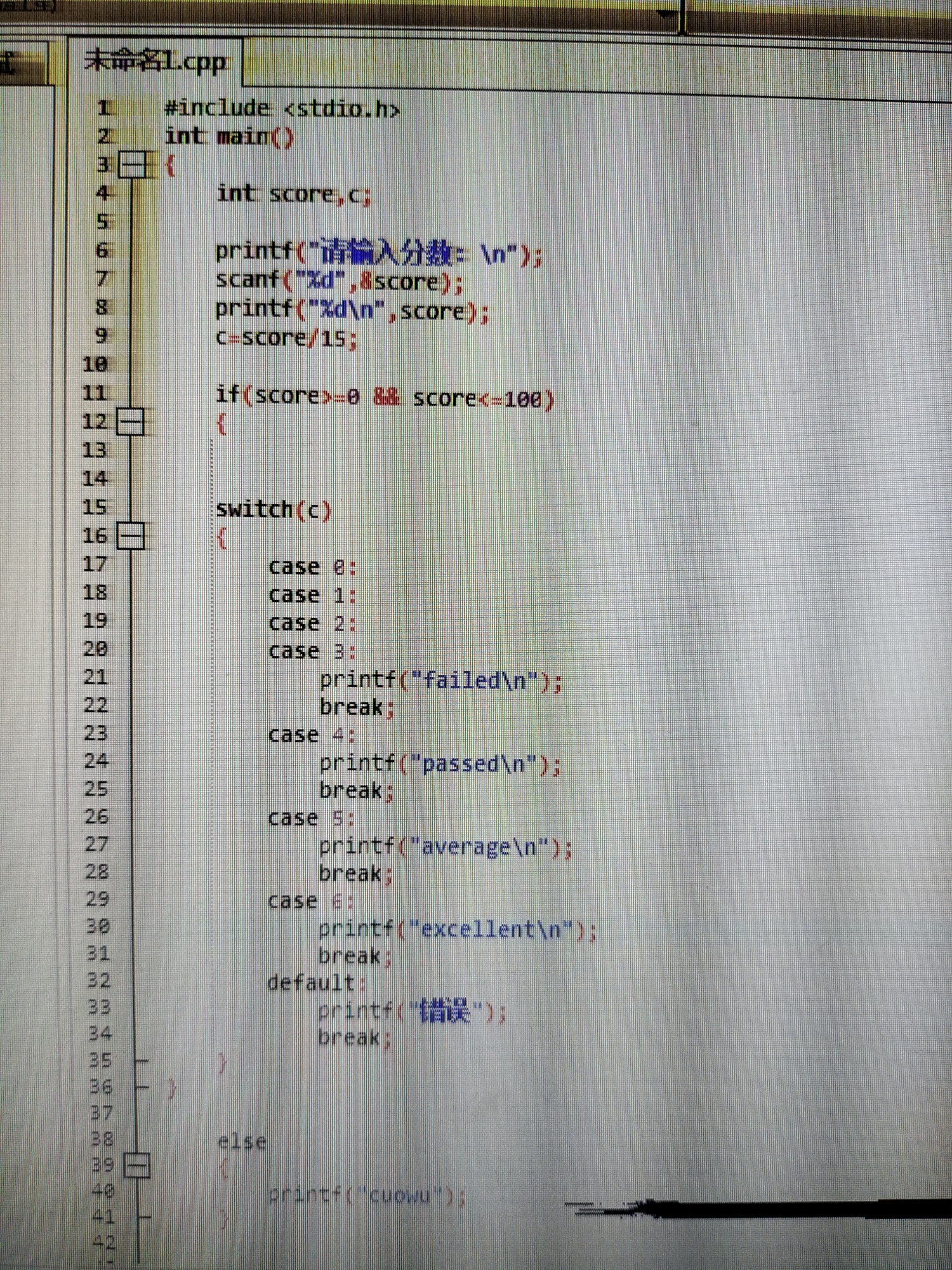Click the 'case 6:' label
Image resolution: width=952 pixels, height=1270 pixels.
[x=310, y=901]
